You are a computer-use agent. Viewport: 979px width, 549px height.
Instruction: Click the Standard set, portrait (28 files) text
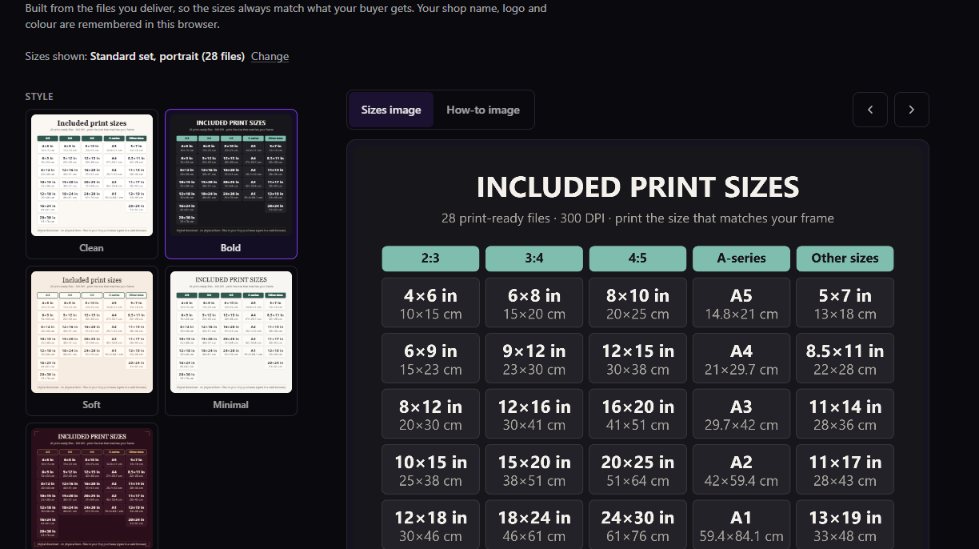pyautogui.click(x=167, y=56)
